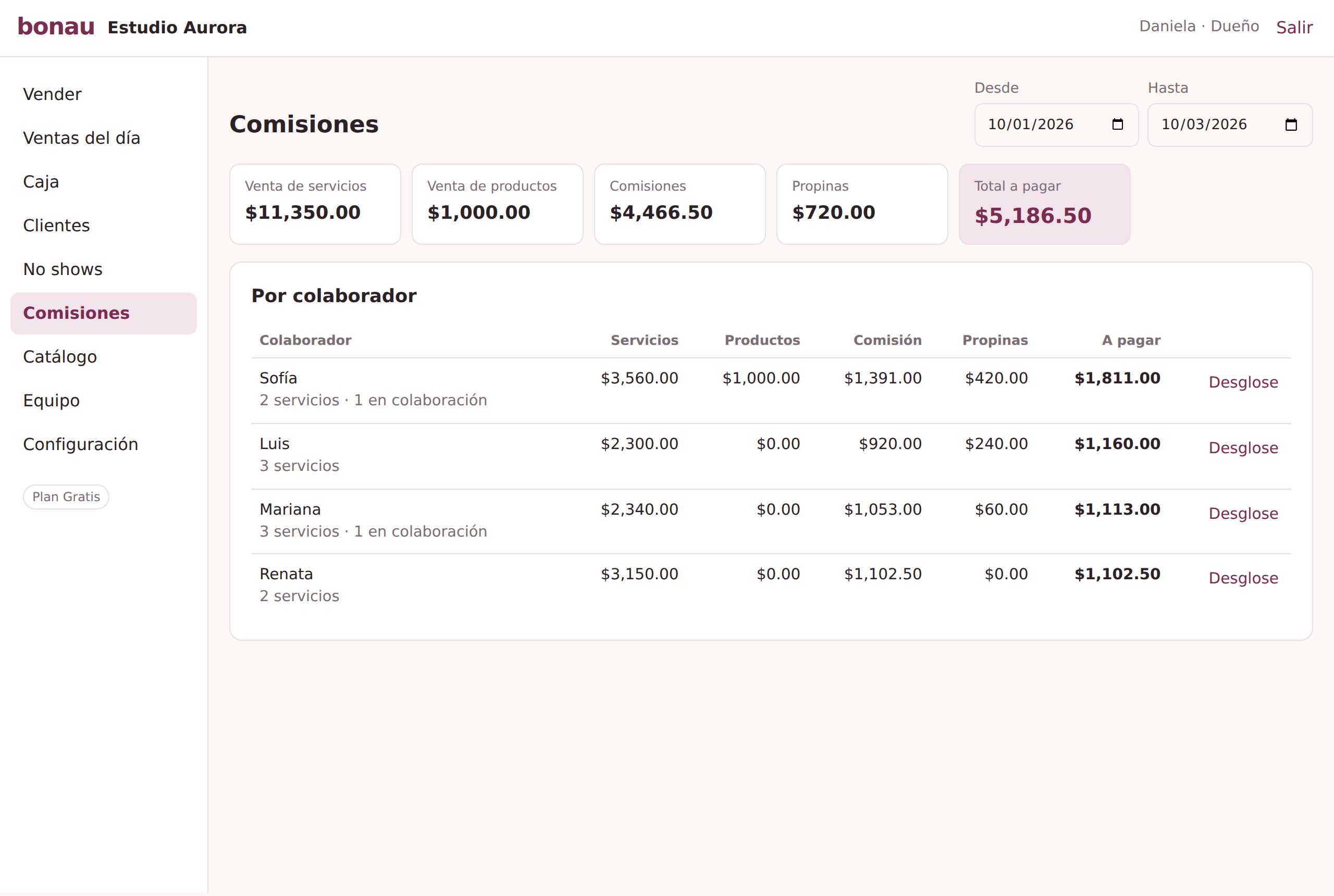Click the name Renata in the table
The height and width of the screenshot is (896, 1334).
tap(286, 574)
